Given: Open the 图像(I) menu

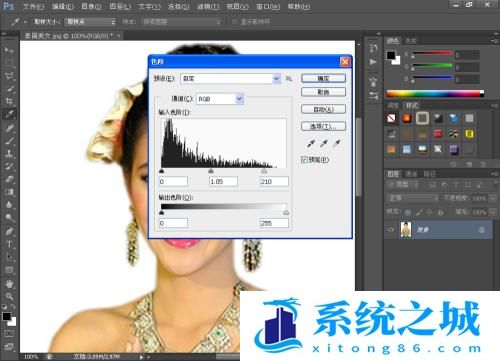Looking at the screenshot, I should (91, 6).
